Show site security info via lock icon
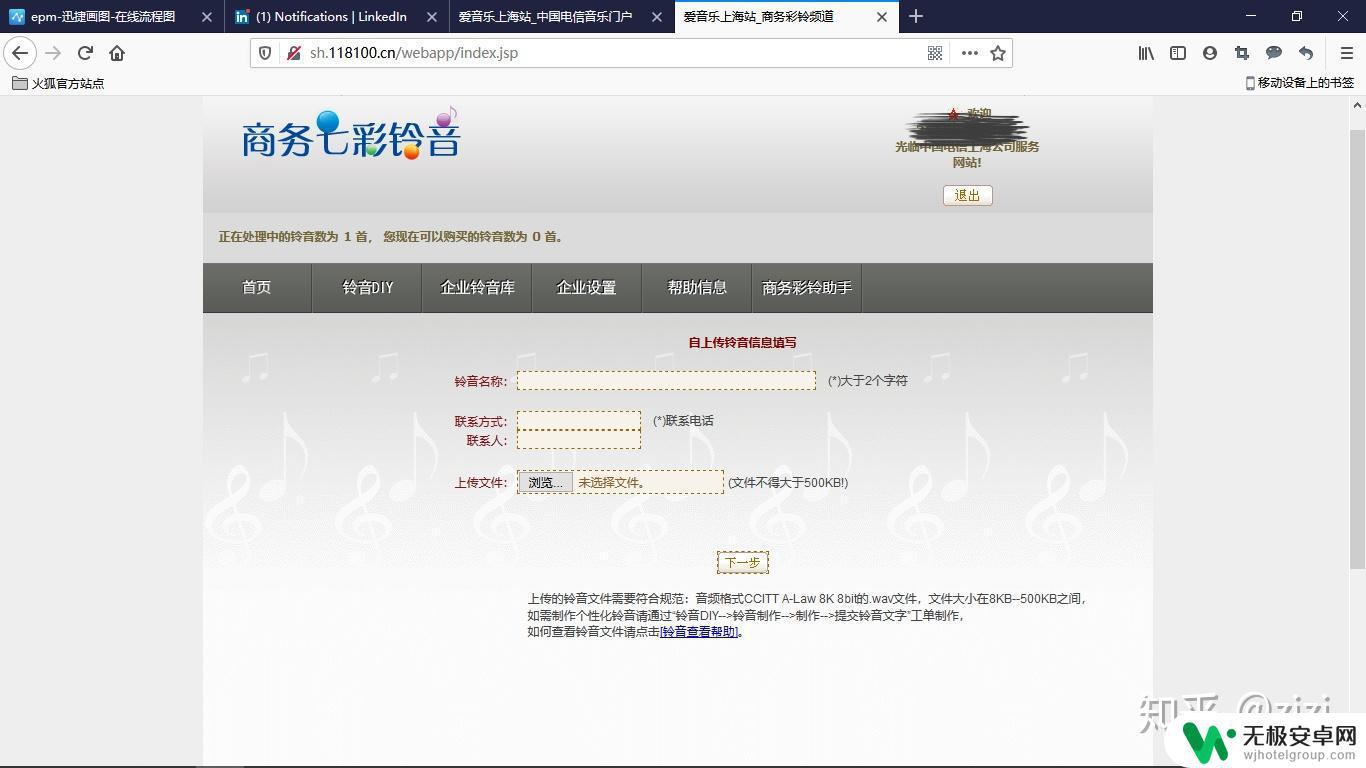Viewport: 1366px width, 768px height. [x=293, y=53]
